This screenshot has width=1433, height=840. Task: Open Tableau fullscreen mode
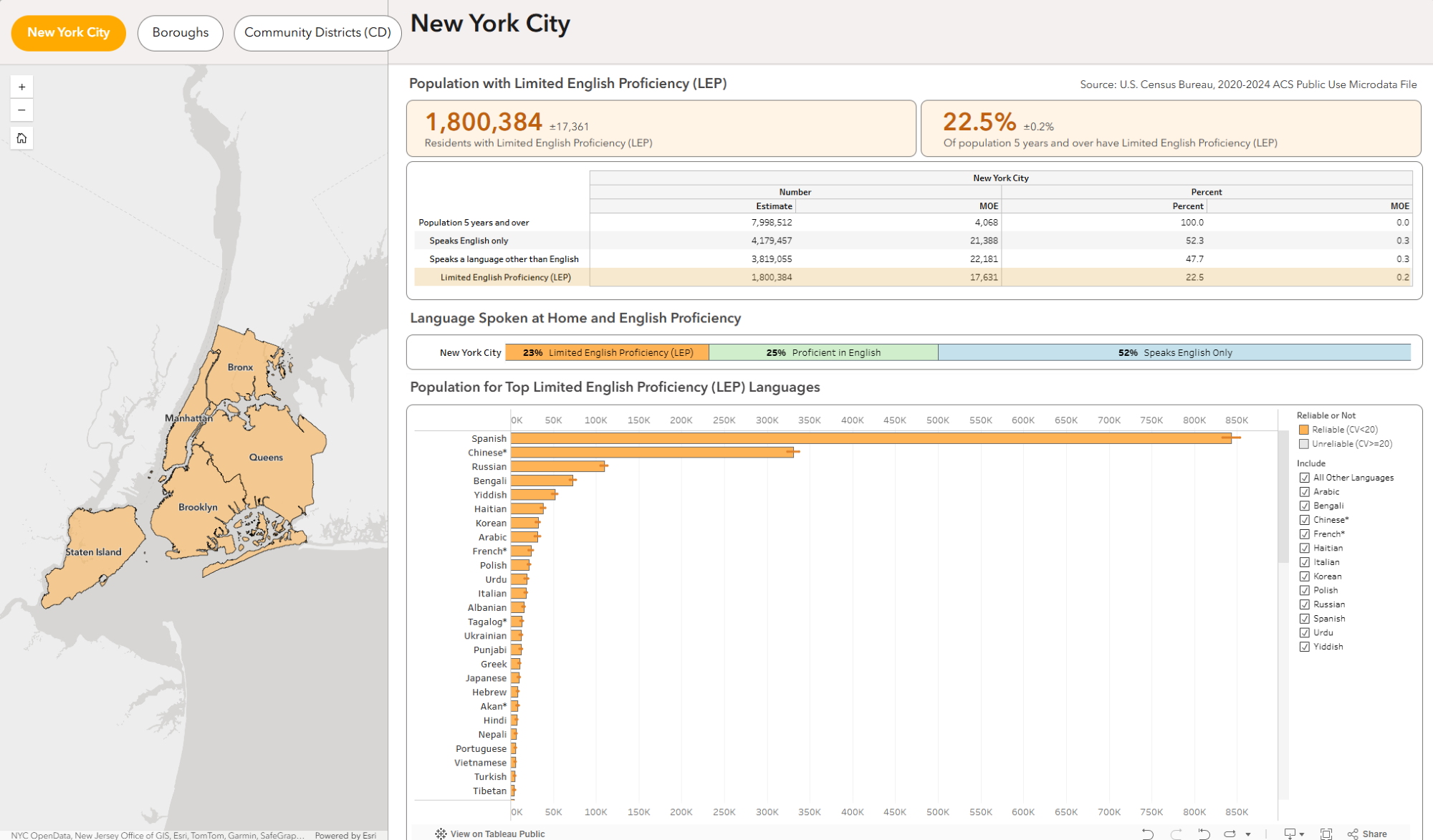[1326, 834]
